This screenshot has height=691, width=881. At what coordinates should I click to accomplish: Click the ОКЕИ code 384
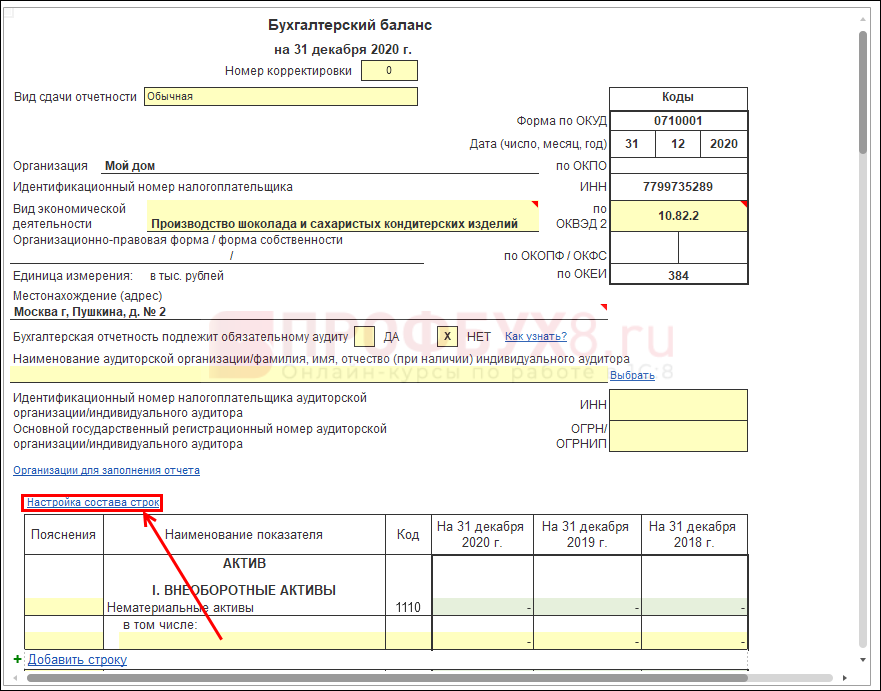678,275
